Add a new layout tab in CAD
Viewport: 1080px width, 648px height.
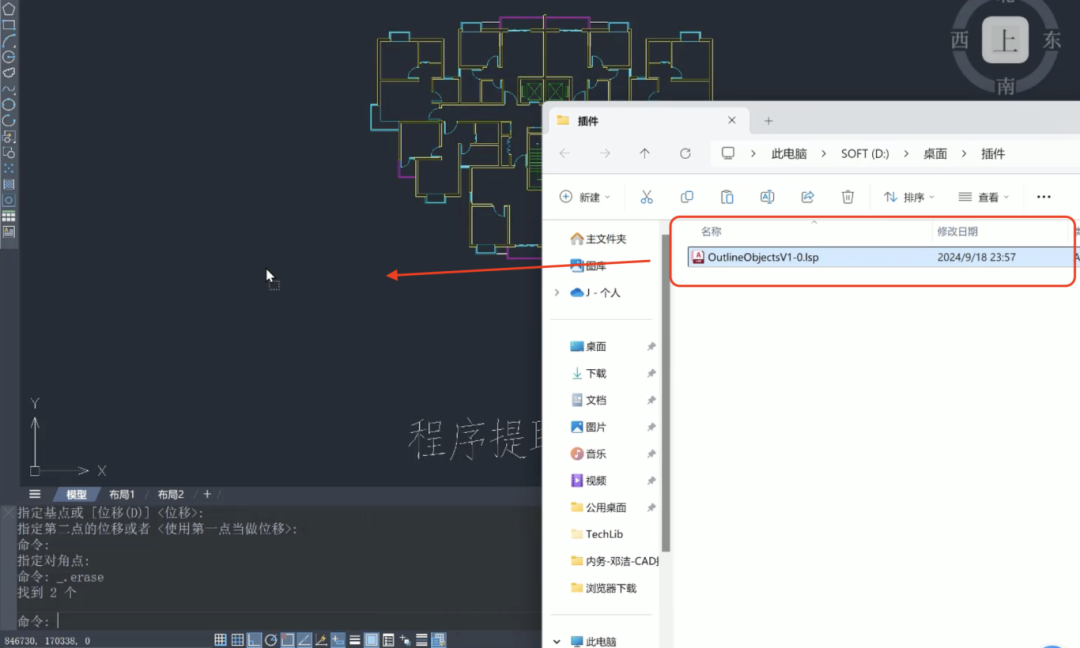(207, 494)
